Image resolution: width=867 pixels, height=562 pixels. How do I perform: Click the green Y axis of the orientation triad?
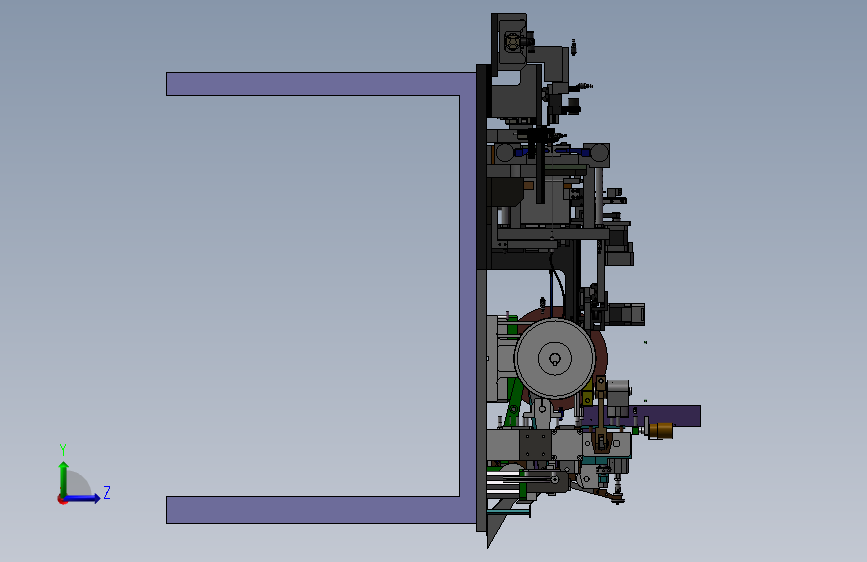tap(64, 479)
